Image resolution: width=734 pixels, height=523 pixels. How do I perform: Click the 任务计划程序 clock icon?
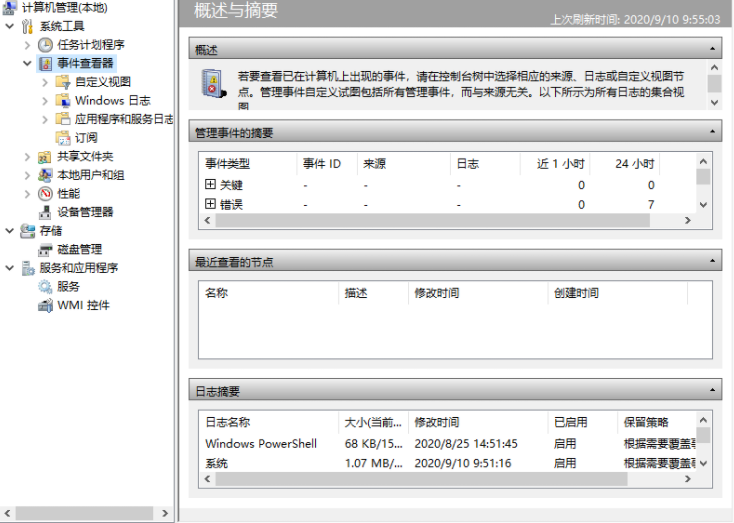click(x=45, y=45)
